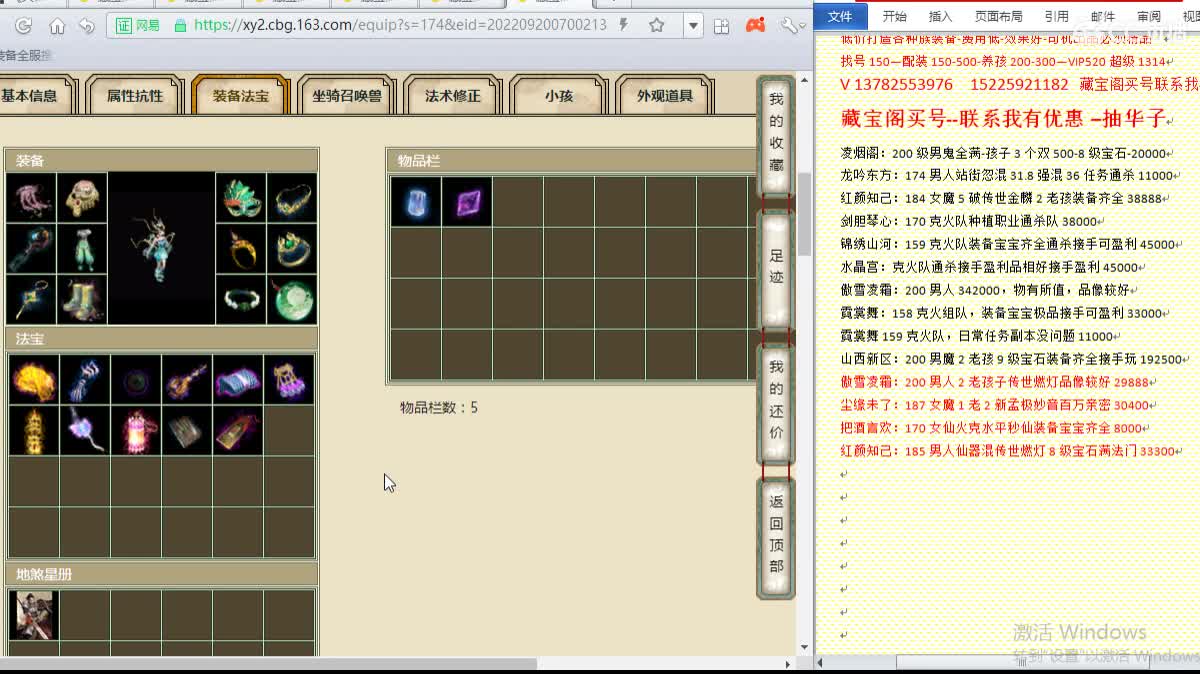
Task: Open the 坐骑召唤兽 tab
Action: pyautogui.click(x=347, y=96)
